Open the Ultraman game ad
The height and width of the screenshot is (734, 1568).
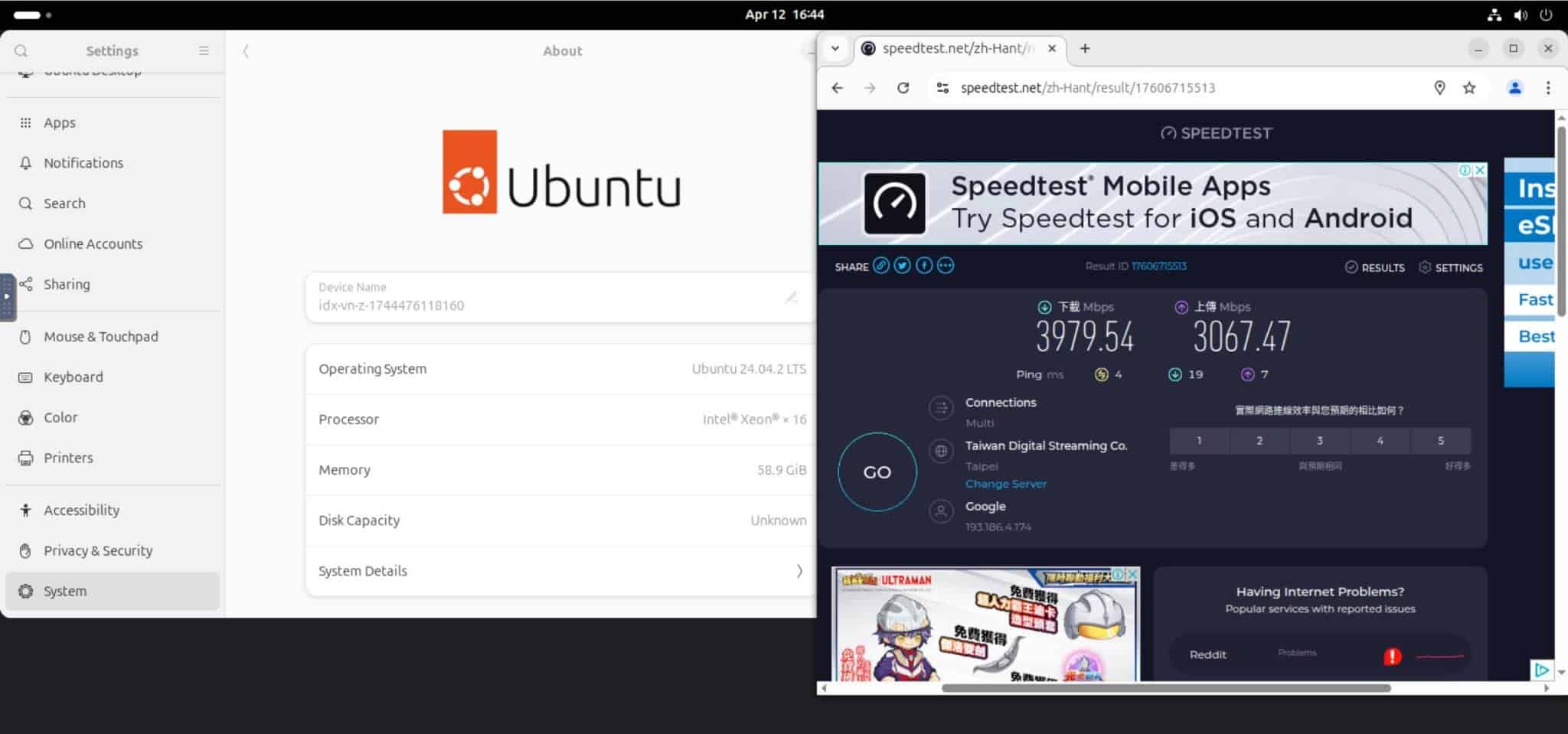pos(985,625)
